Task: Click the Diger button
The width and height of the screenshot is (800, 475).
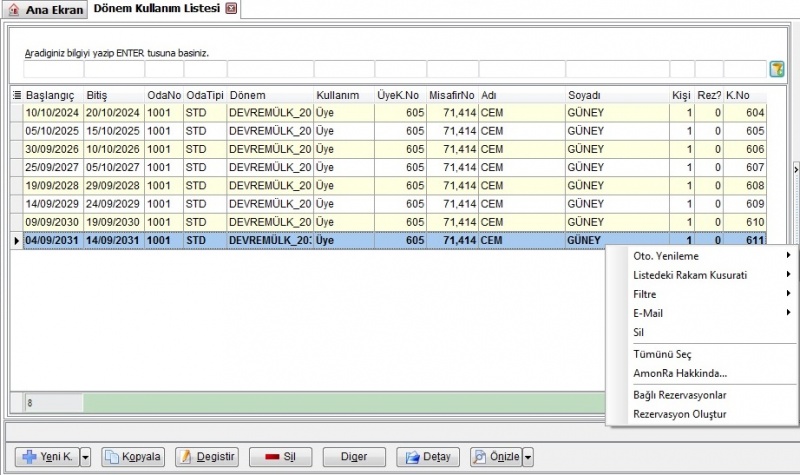Action: (x=354, y=457)
